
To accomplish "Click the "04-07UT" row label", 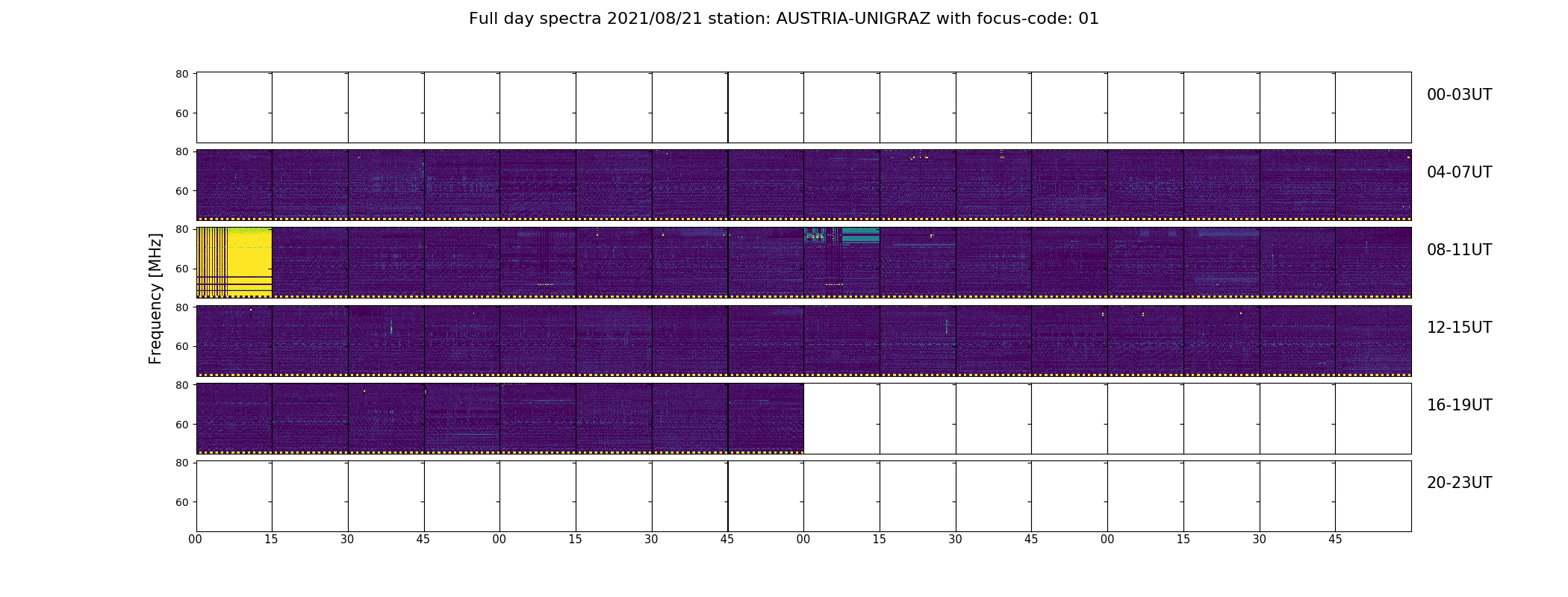I will pyautogui.click(x=1459, y=172).
